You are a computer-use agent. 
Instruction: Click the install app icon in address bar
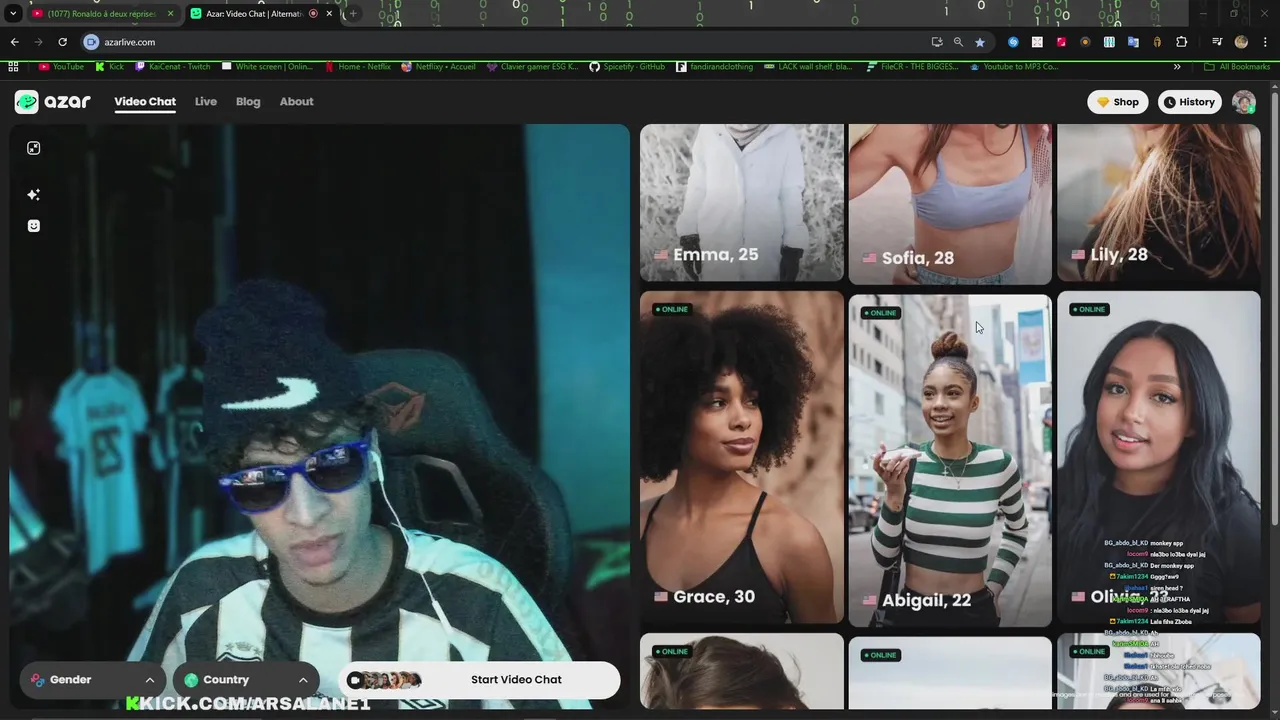click(x=936, y=42)
